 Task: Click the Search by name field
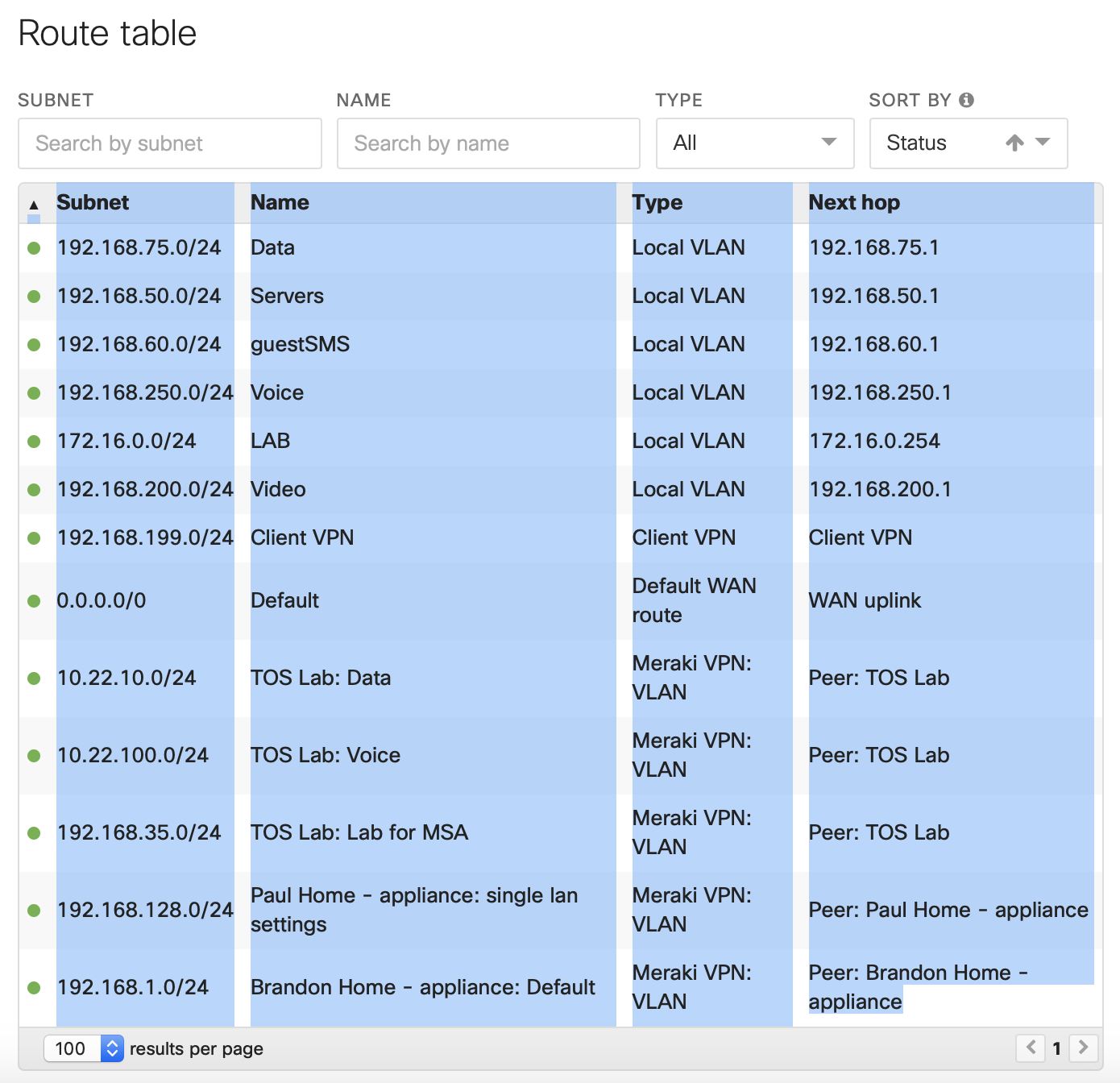[x=487, y=143]
